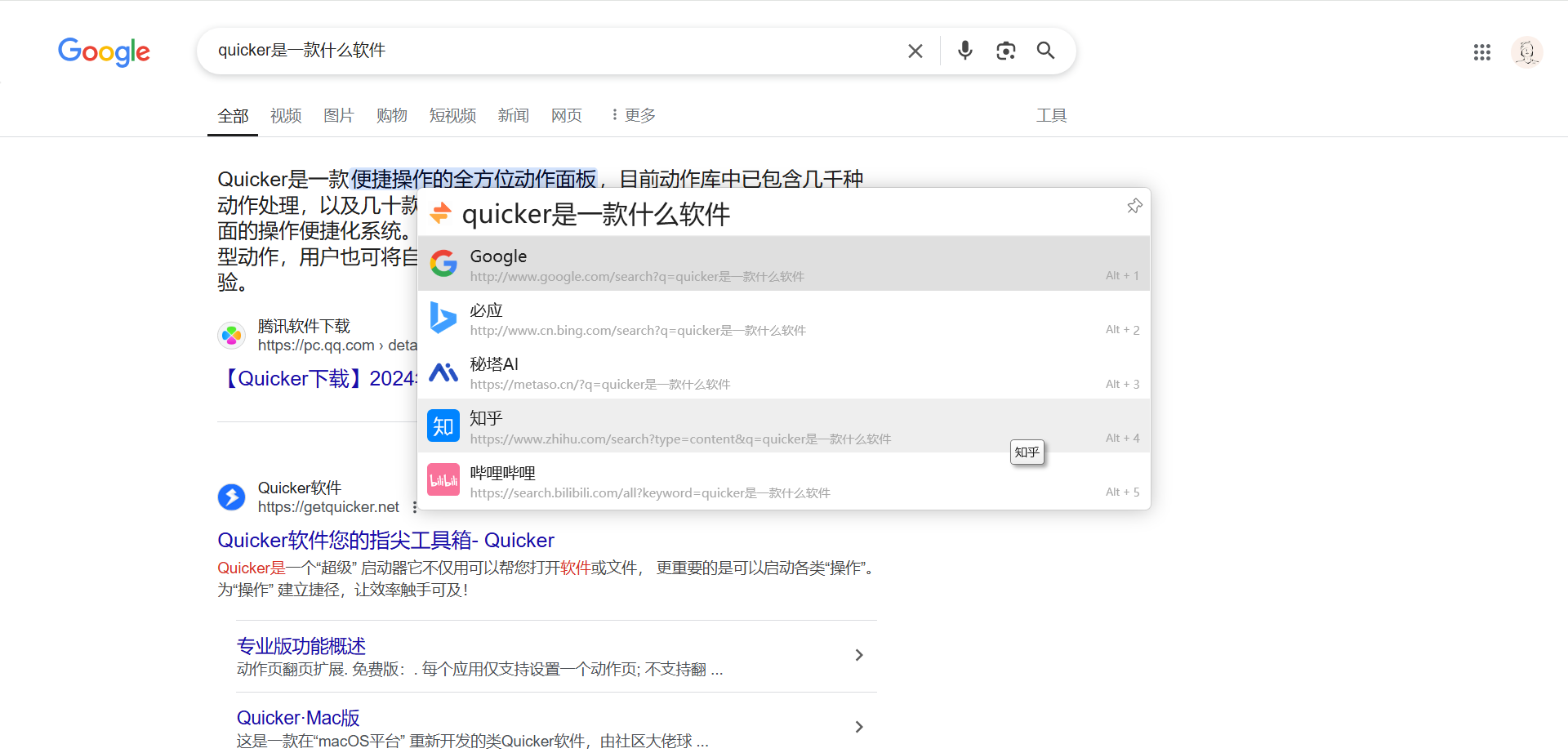Click the Google logo
1568x753 pixels.
click(x=104, y=51)
